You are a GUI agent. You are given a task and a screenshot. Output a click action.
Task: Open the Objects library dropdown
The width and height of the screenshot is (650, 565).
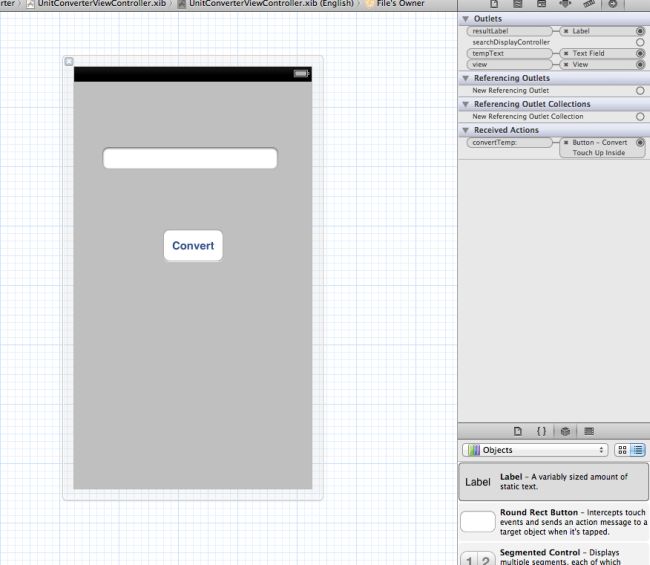535,450
